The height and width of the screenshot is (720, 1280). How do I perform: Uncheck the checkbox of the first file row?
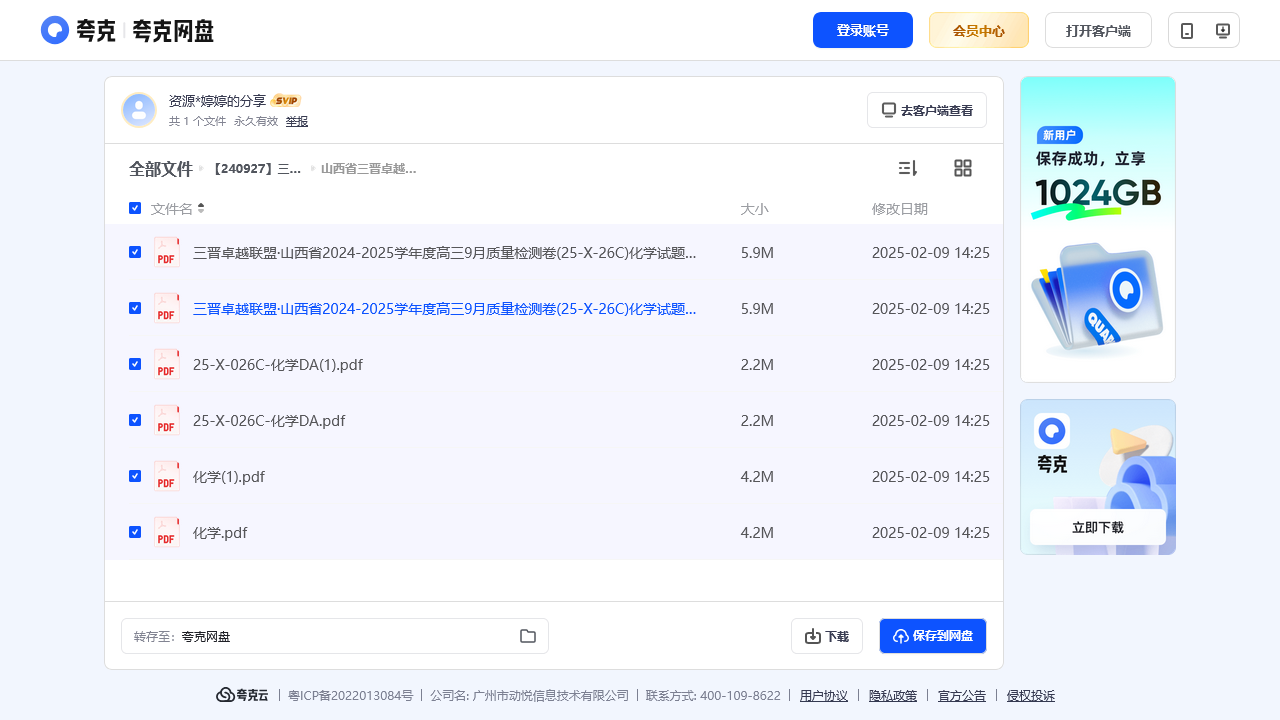135,252
